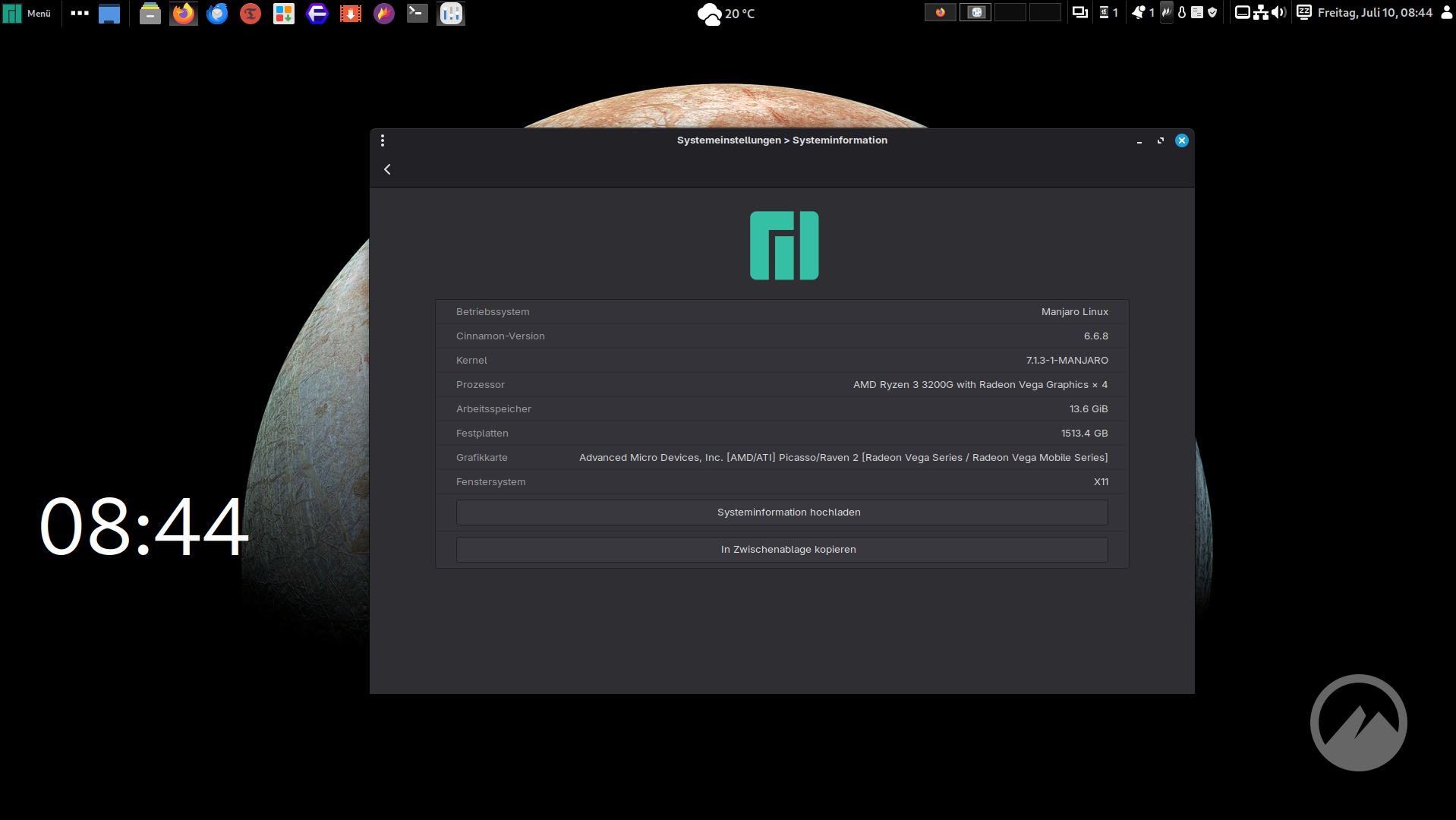This screenshot has width=1456, height=820.
Task: Open the terminal emulator
Action: [418, 13]
